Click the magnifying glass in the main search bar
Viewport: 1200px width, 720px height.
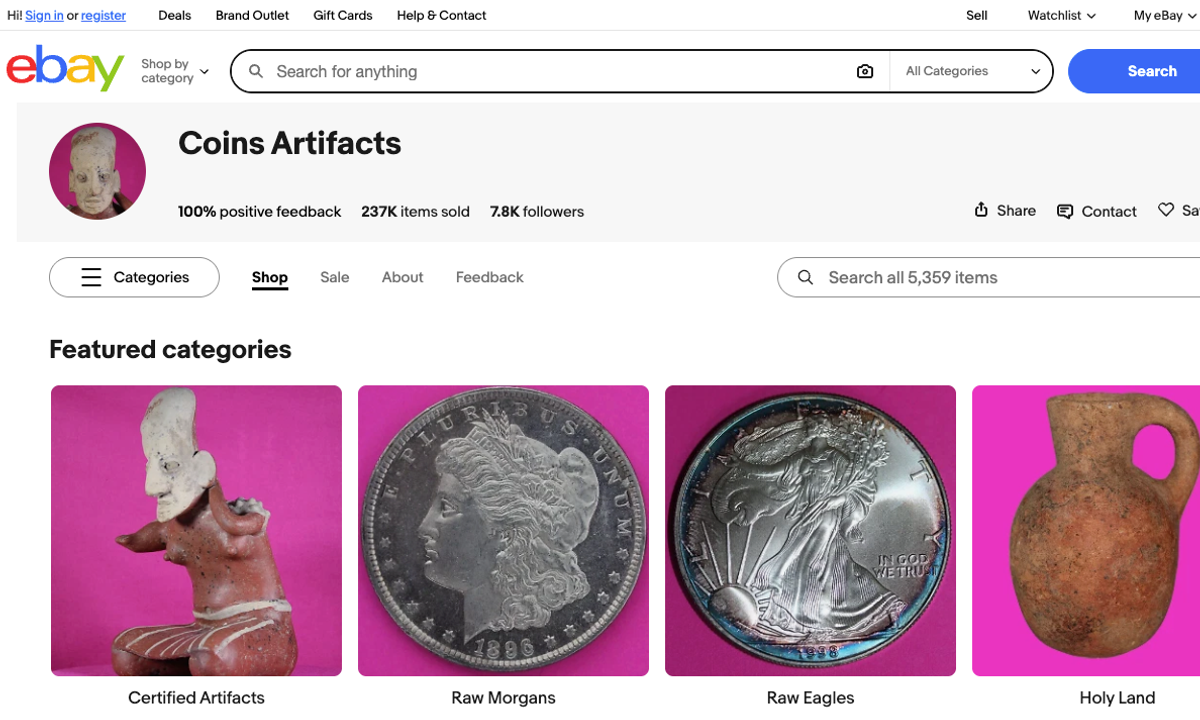point(256,70)
